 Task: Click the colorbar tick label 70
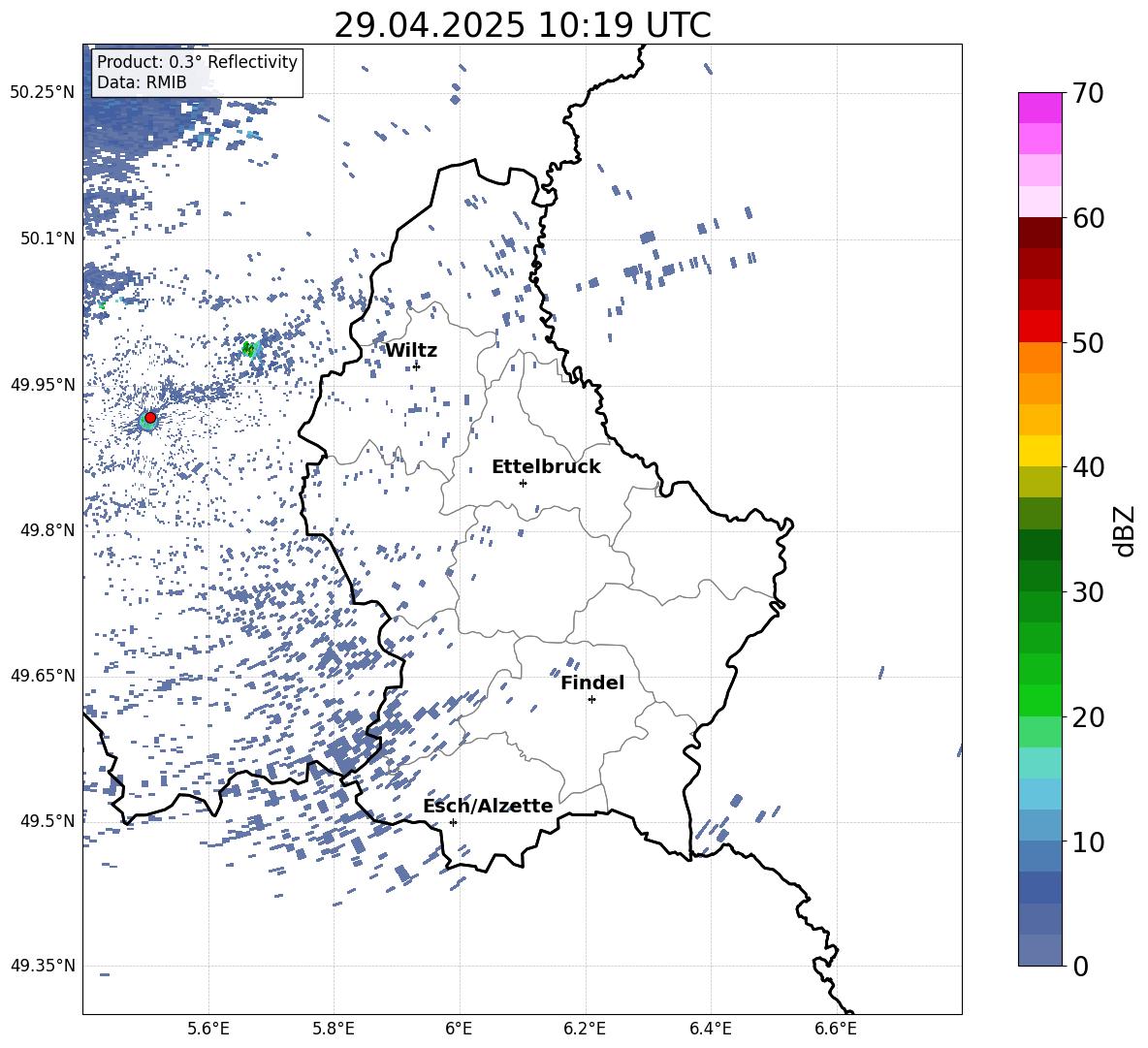[1088, 93]
